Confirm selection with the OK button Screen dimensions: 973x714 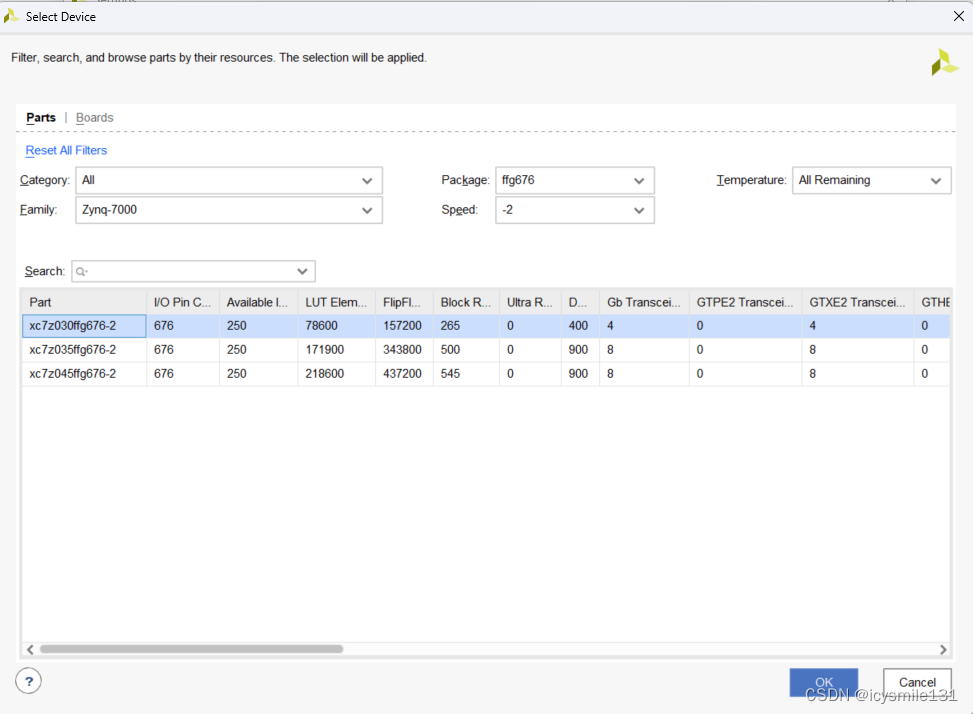coord(823,682)
